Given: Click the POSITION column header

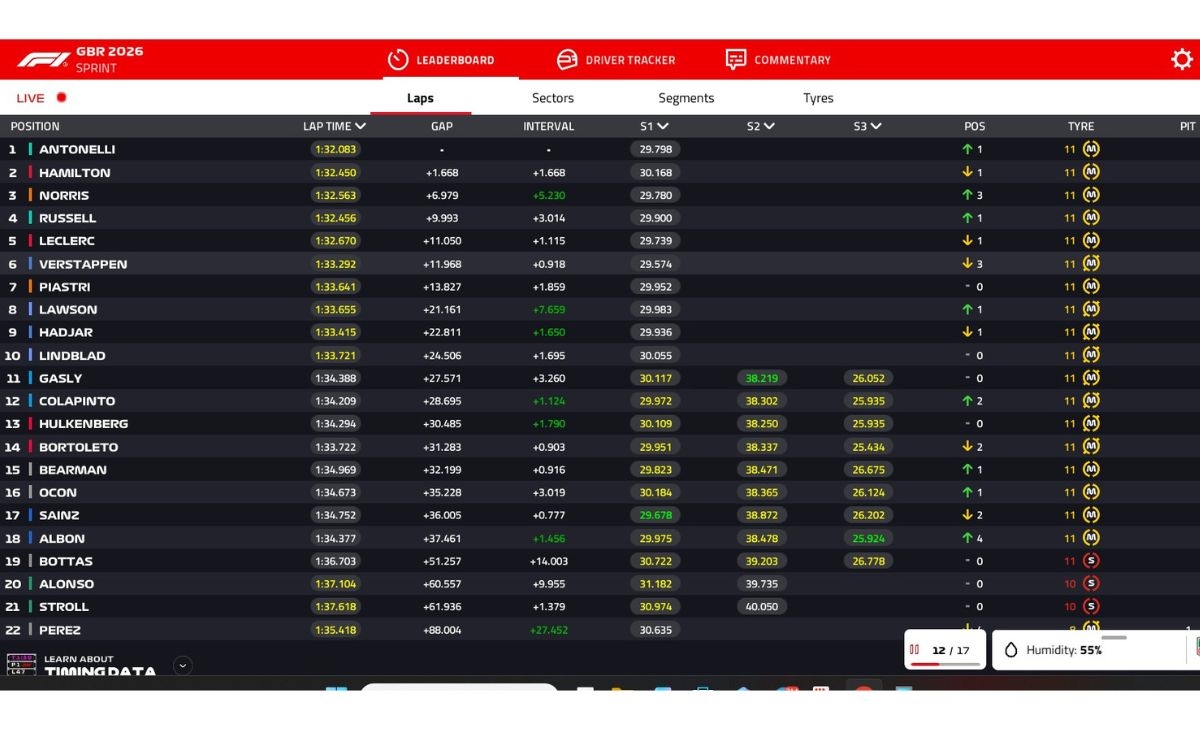Looking at the screenshot, I should point(35,126).
